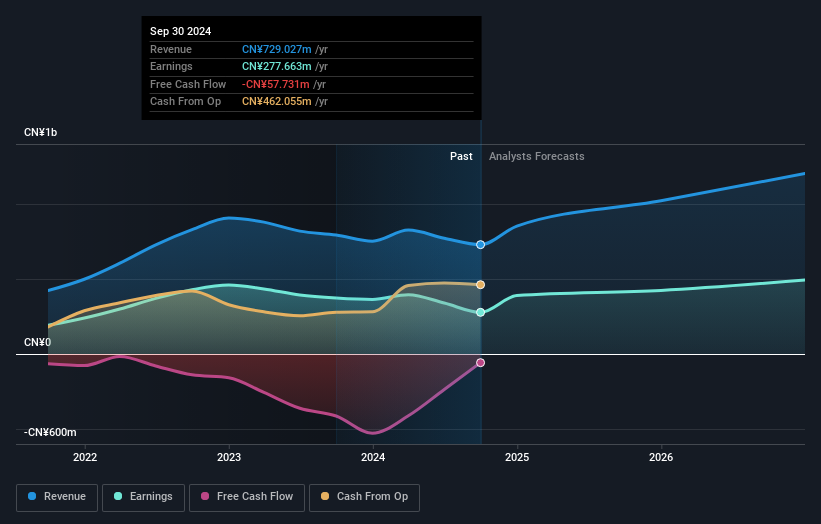The image size is (821, 524).
Task: Click the 2024 x-axis label
Action: (373, 458)
